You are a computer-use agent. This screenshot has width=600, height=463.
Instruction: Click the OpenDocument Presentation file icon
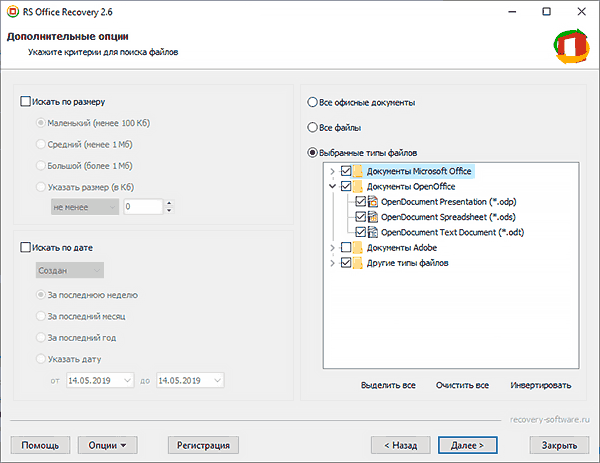point(373,202)
